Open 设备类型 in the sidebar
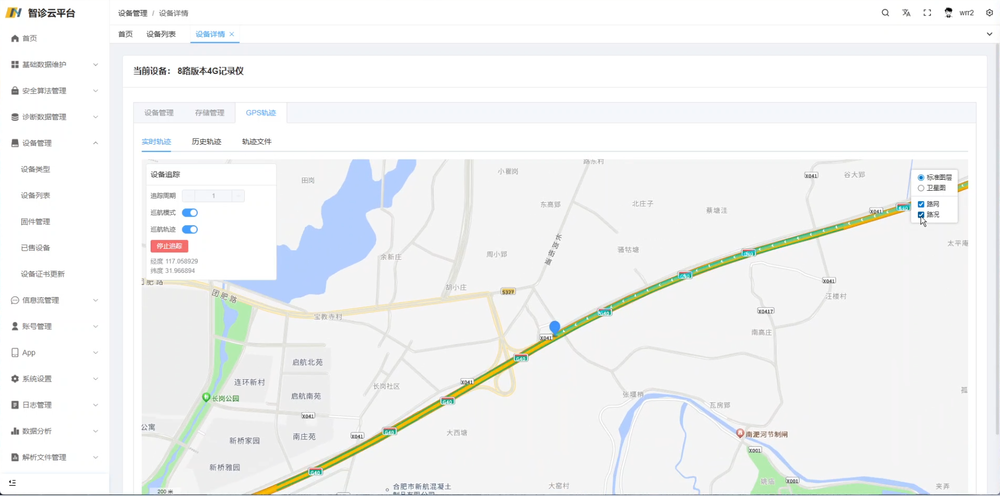Viewport: 1000px width, 496px height. 36,169
